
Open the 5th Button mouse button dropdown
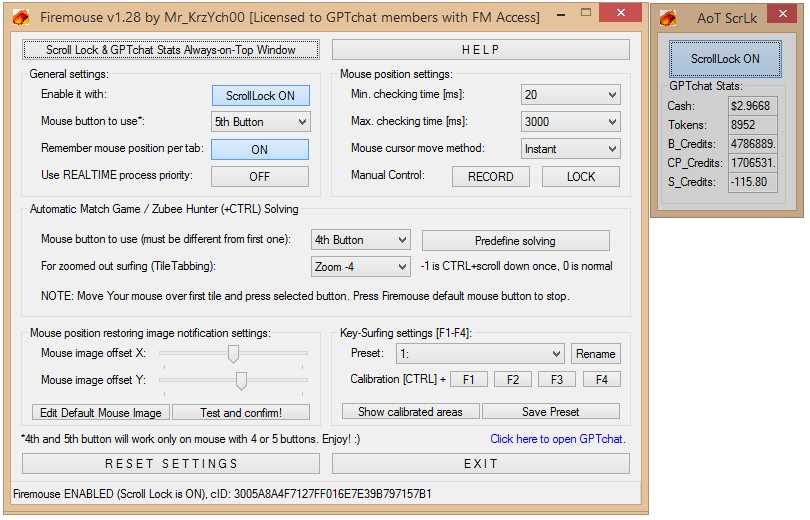[x=260, y=122]
